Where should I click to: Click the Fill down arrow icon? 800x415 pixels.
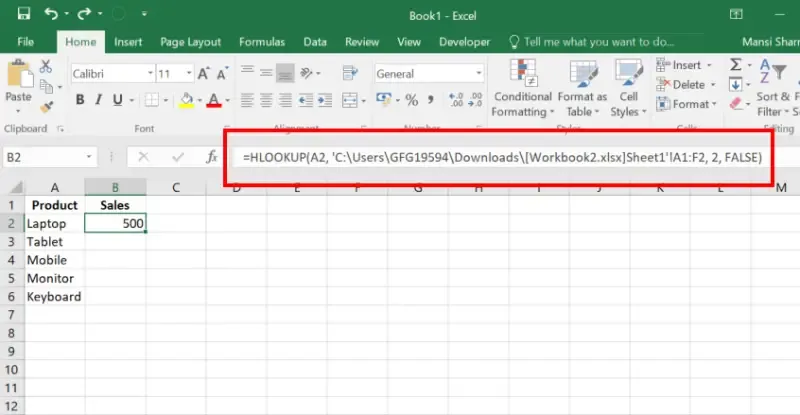click(x=735, y=84)
